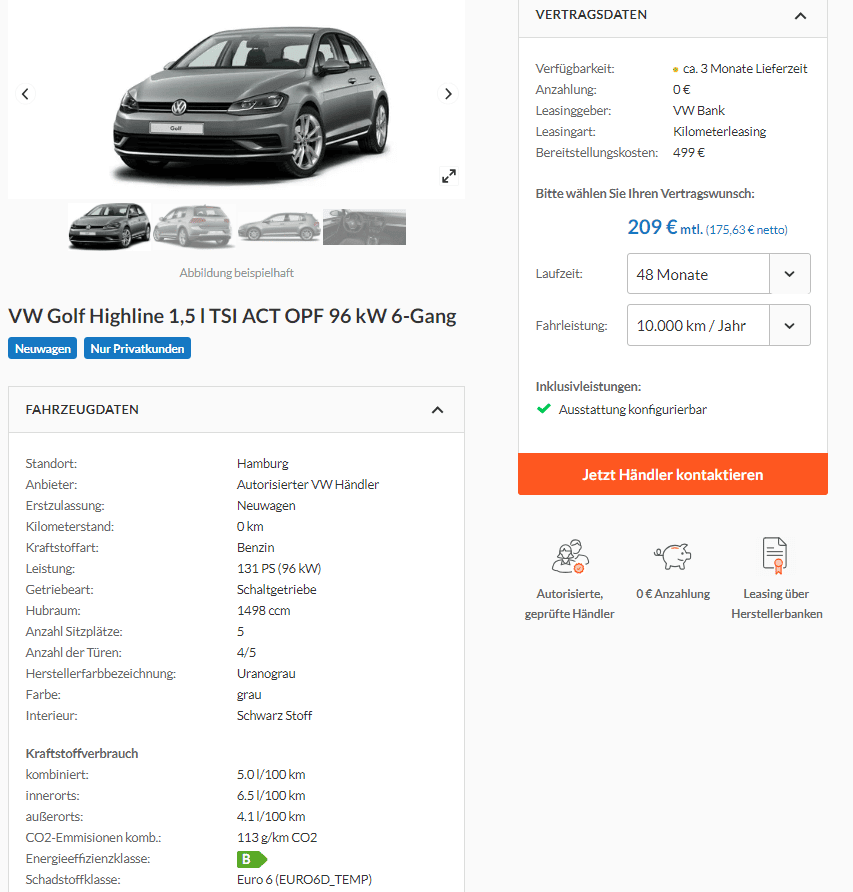Collapse the Fahrzeugdaten section
Viewport: 853px width, 892px height.
point(437,410)
